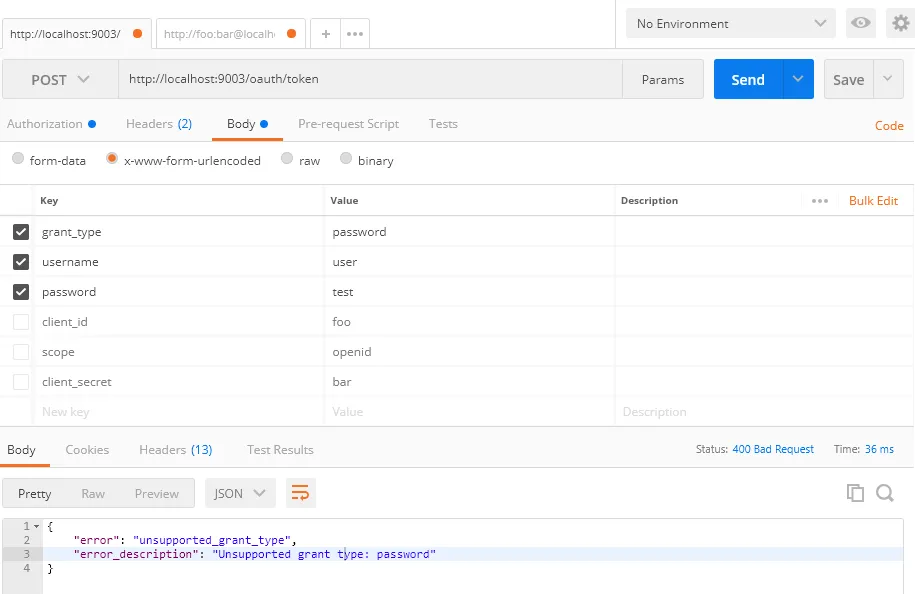Select the response Body tab
Viewport: 915px width, 594px height.
(x=22, y=450)
